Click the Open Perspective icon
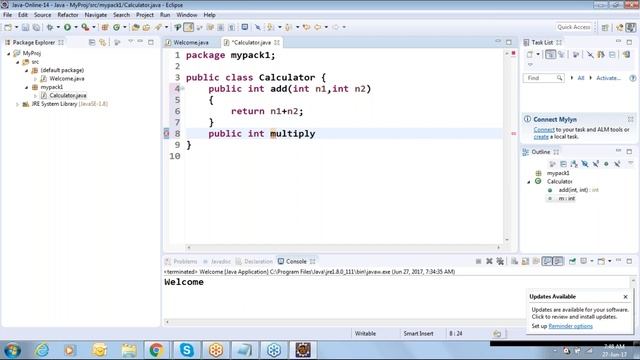Screen dimensions: 640x360 (x=605, y=27)
